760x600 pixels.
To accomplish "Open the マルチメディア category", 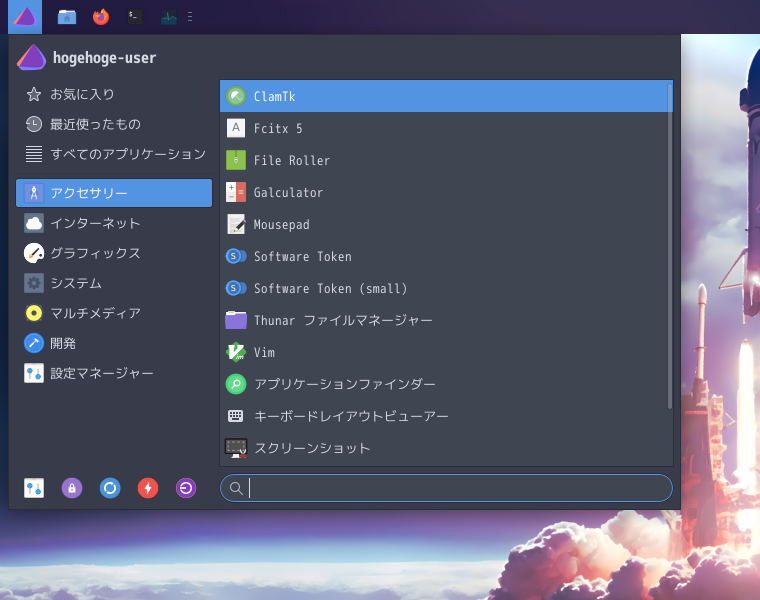I will (114, 313).
